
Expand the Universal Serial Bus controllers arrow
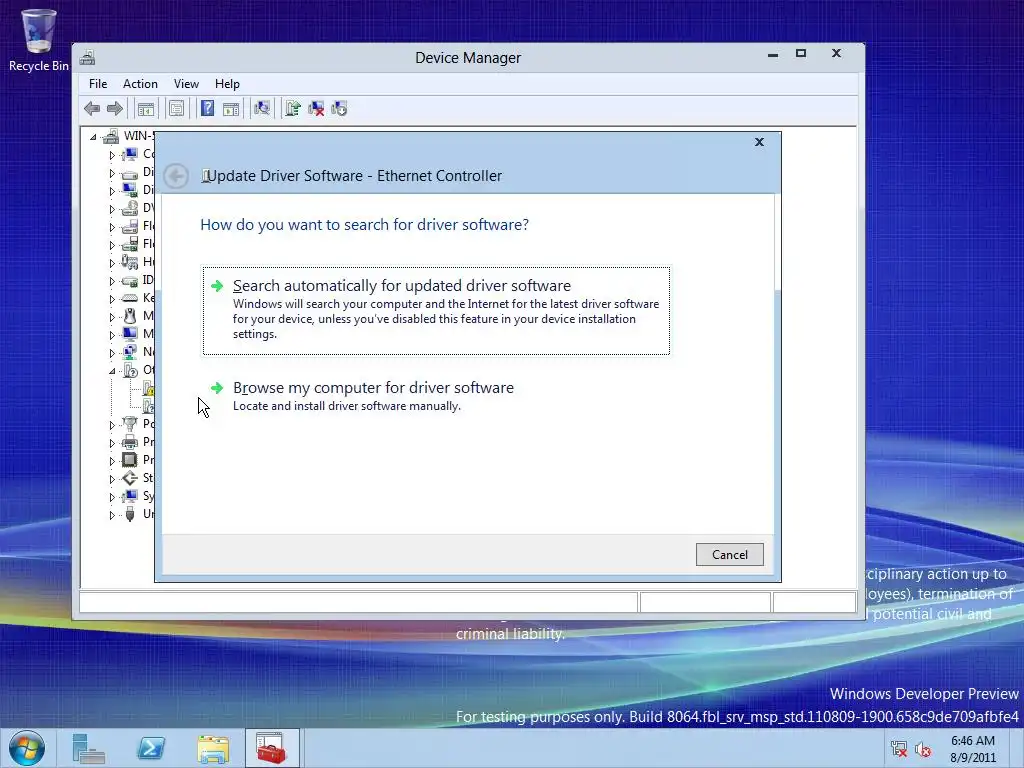[112, 515]
